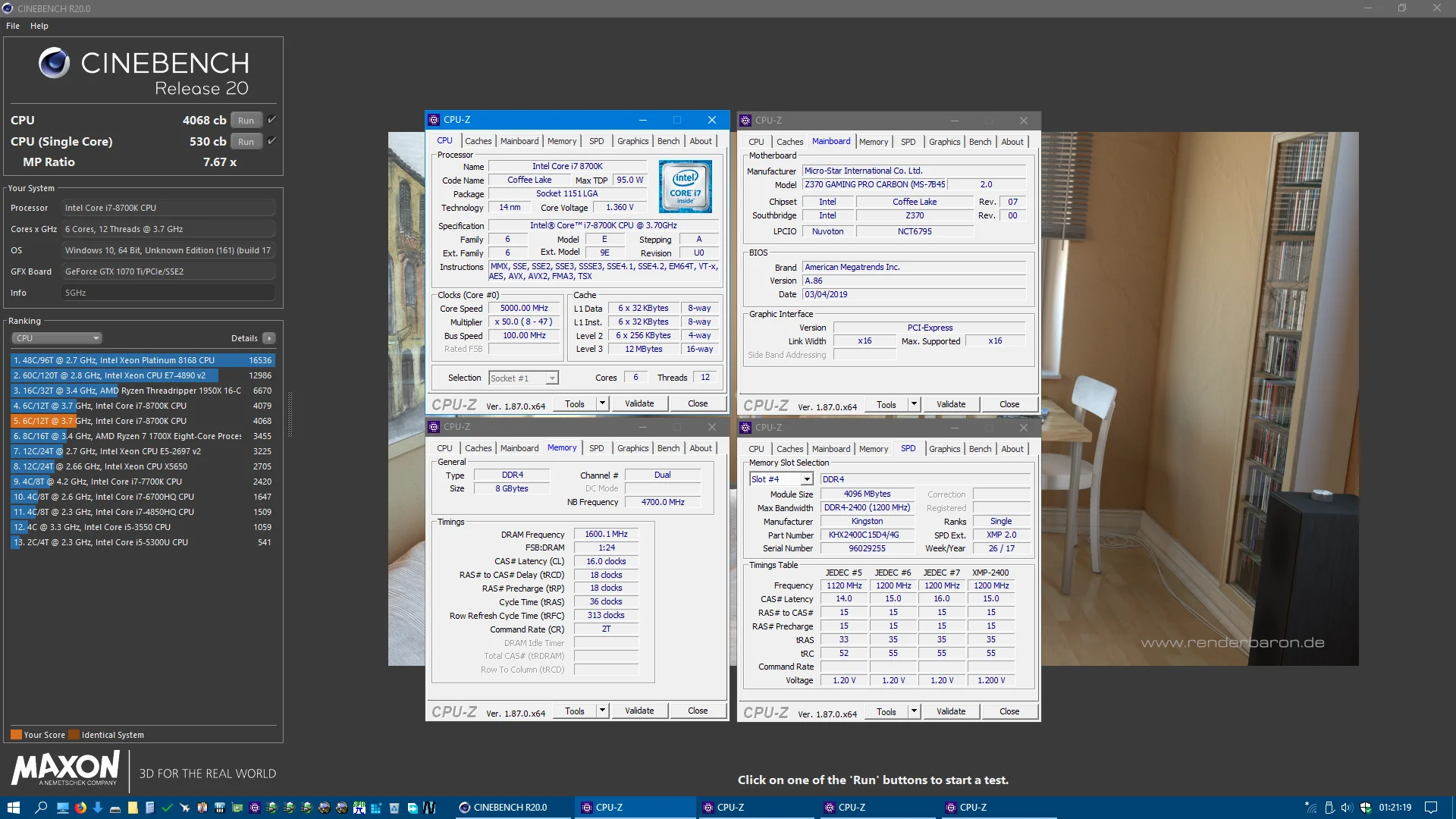This screenshot has width=1456, height=819.
Task: Open the Help menu
Action: [x=39, y=26]
